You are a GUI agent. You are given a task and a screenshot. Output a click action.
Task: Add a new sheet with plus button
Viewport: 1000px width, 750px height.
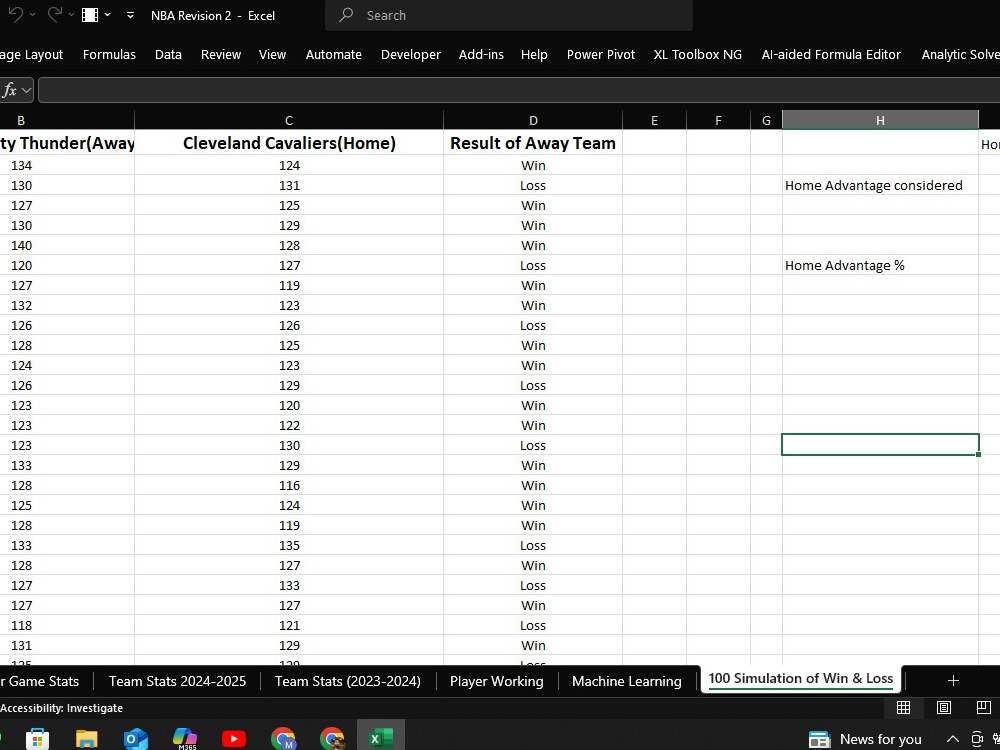point(953,680)
